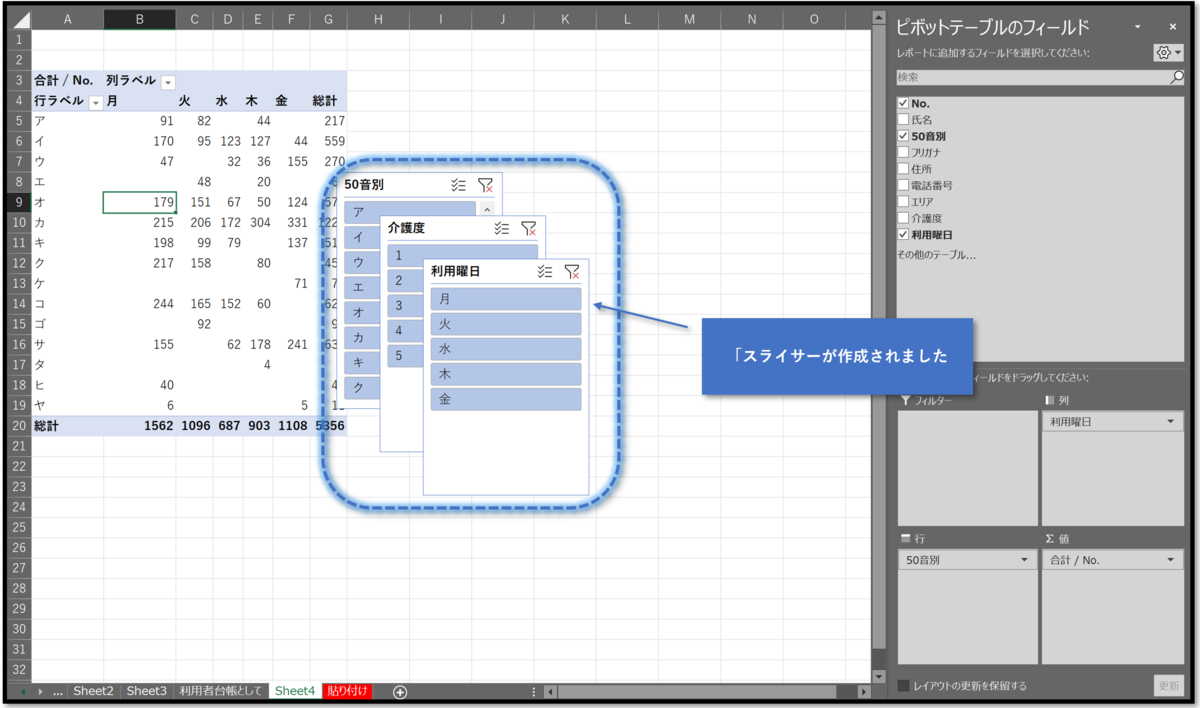1200x708 pixels.
Task: Open the 行ラベル filter dropdown
Action: click(x=97, y=100)
